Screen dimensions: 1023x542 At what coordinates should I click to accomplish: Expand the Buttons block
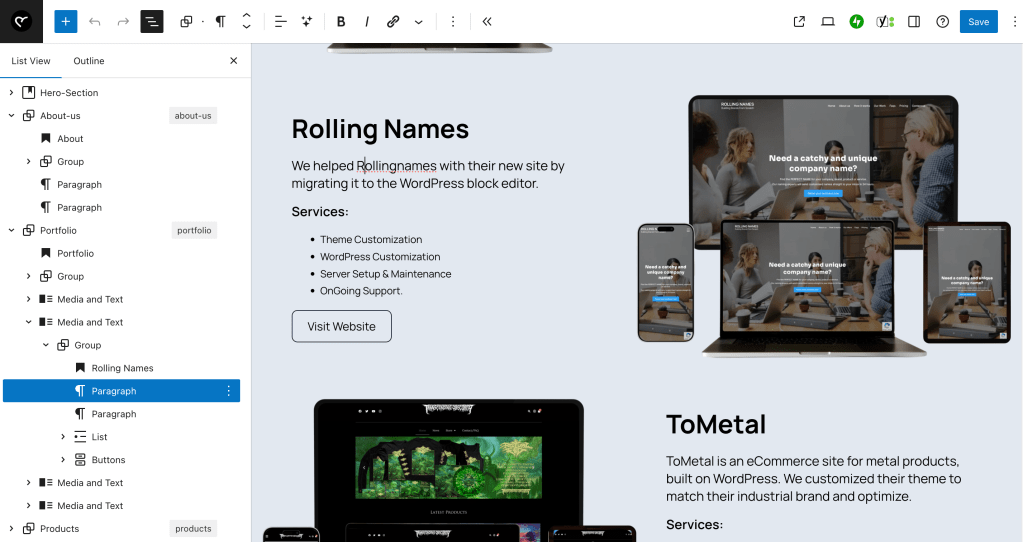click(63, 460)
